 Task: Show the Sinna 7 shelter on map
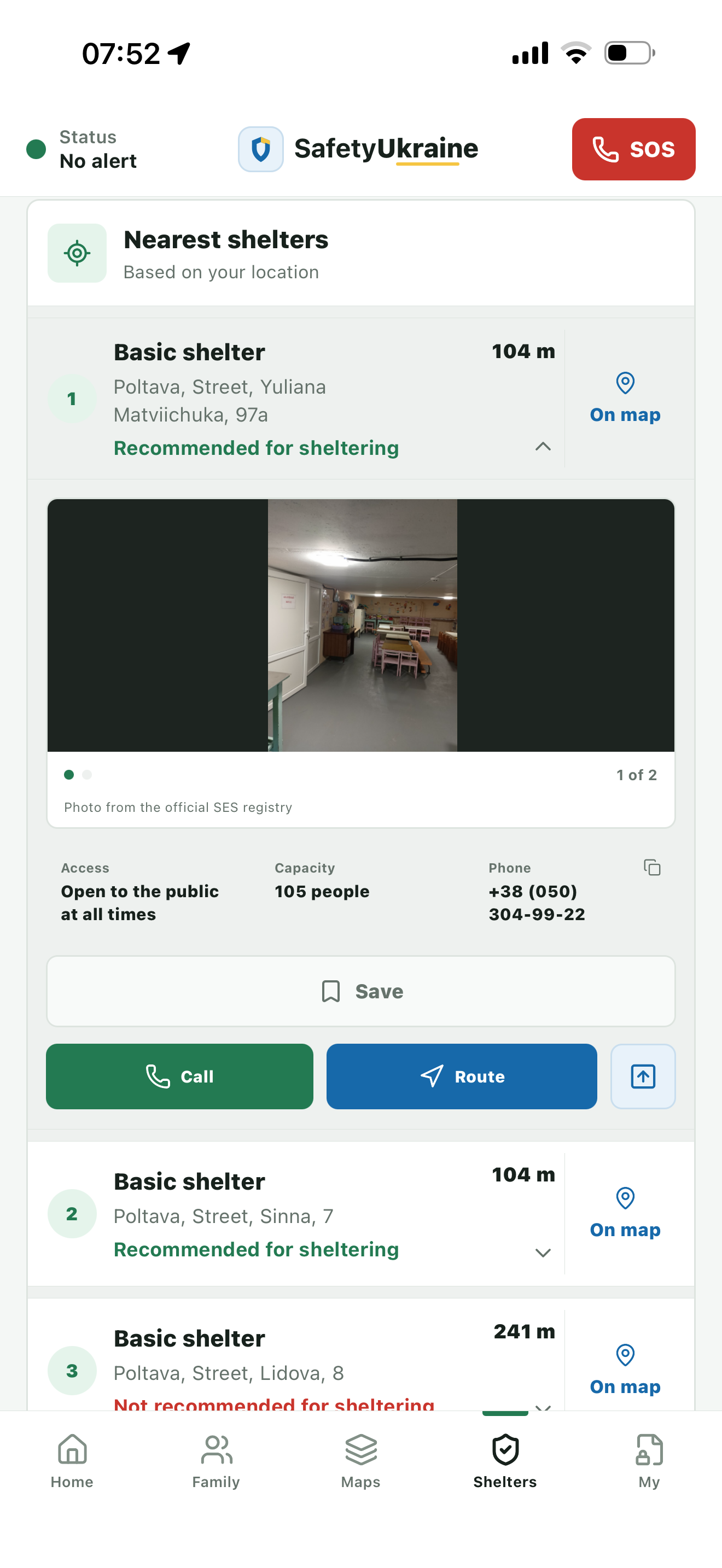click(x=625, y=1214)
